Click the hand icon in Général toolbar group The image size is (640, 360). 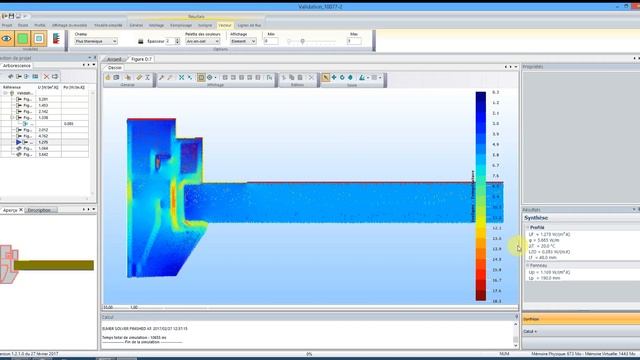tap(108, 77)
